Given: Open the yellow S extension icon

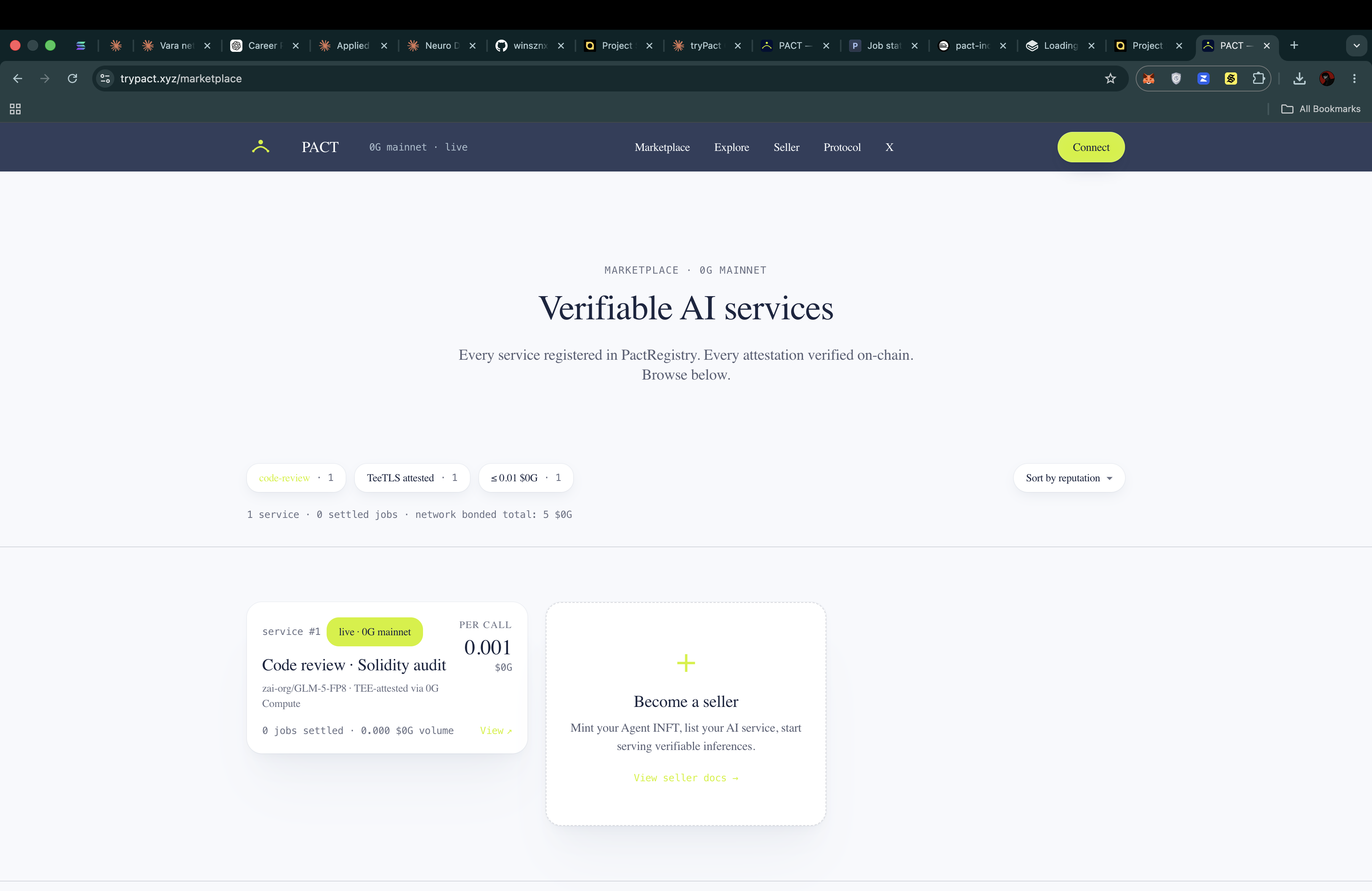Looking at the screenshot, I should tap(1231, 79).
